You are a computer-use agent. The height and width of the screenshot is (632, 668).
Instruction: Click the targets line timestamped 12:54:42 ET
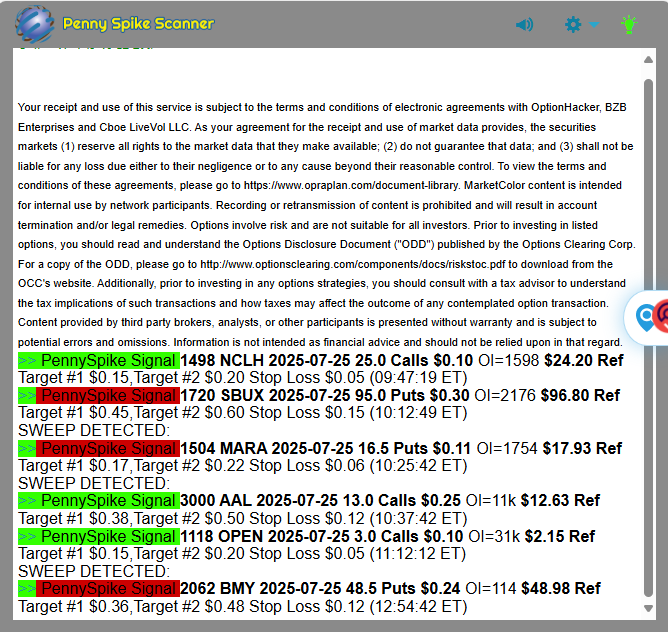tap(242, 606)
